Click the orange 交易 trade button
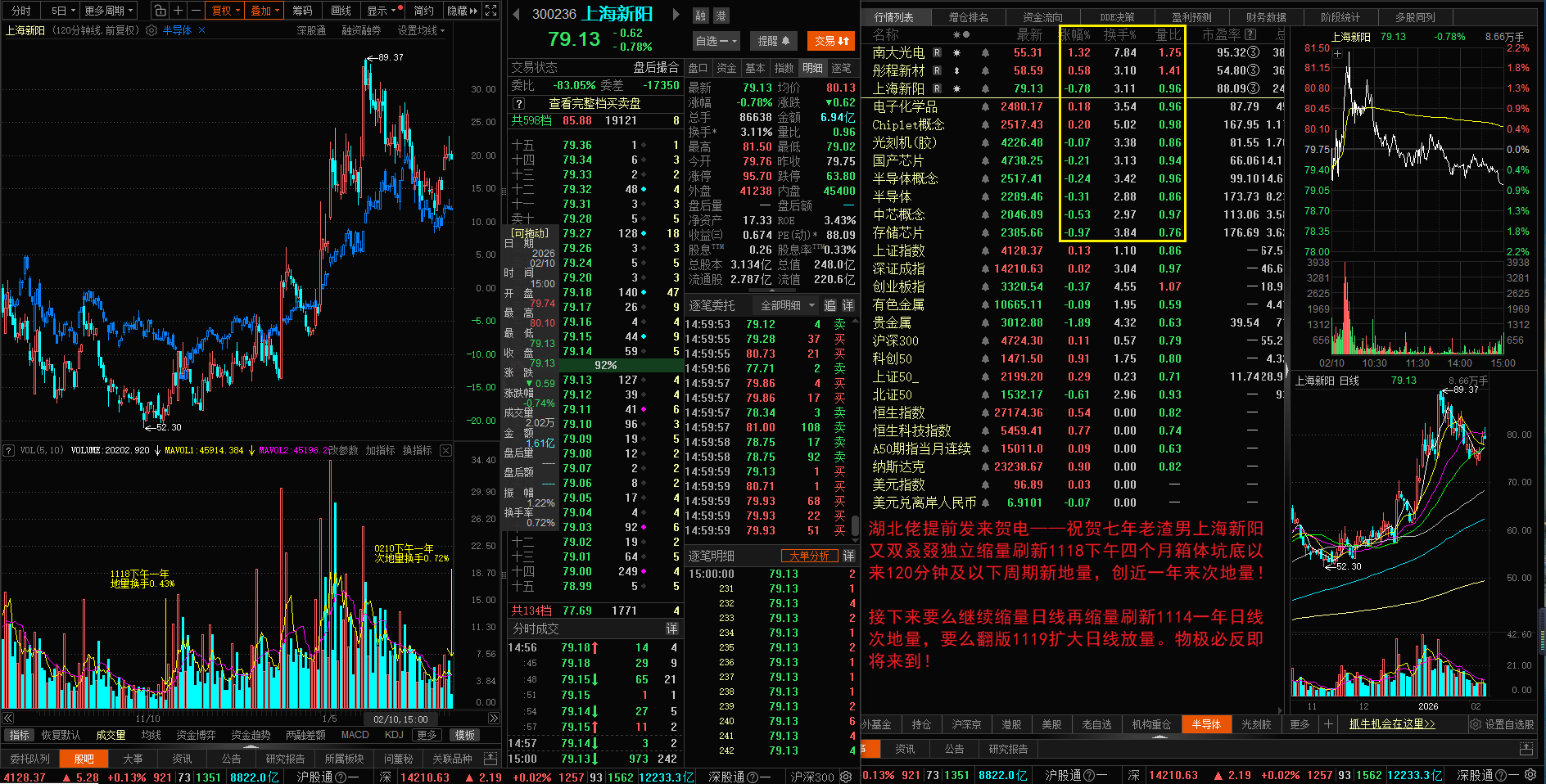Image resolution: width=1546 pixels, height=784 pixels. click(x=831, y=41)
